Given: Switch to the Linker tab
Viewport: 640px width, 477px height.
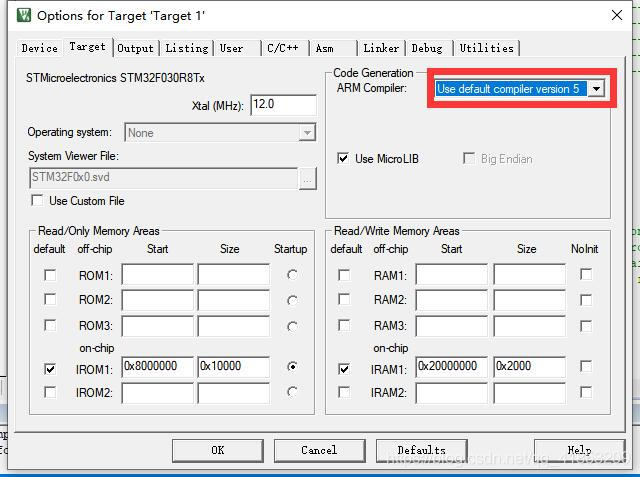Looking at the screenshot, I should [381, 48].
